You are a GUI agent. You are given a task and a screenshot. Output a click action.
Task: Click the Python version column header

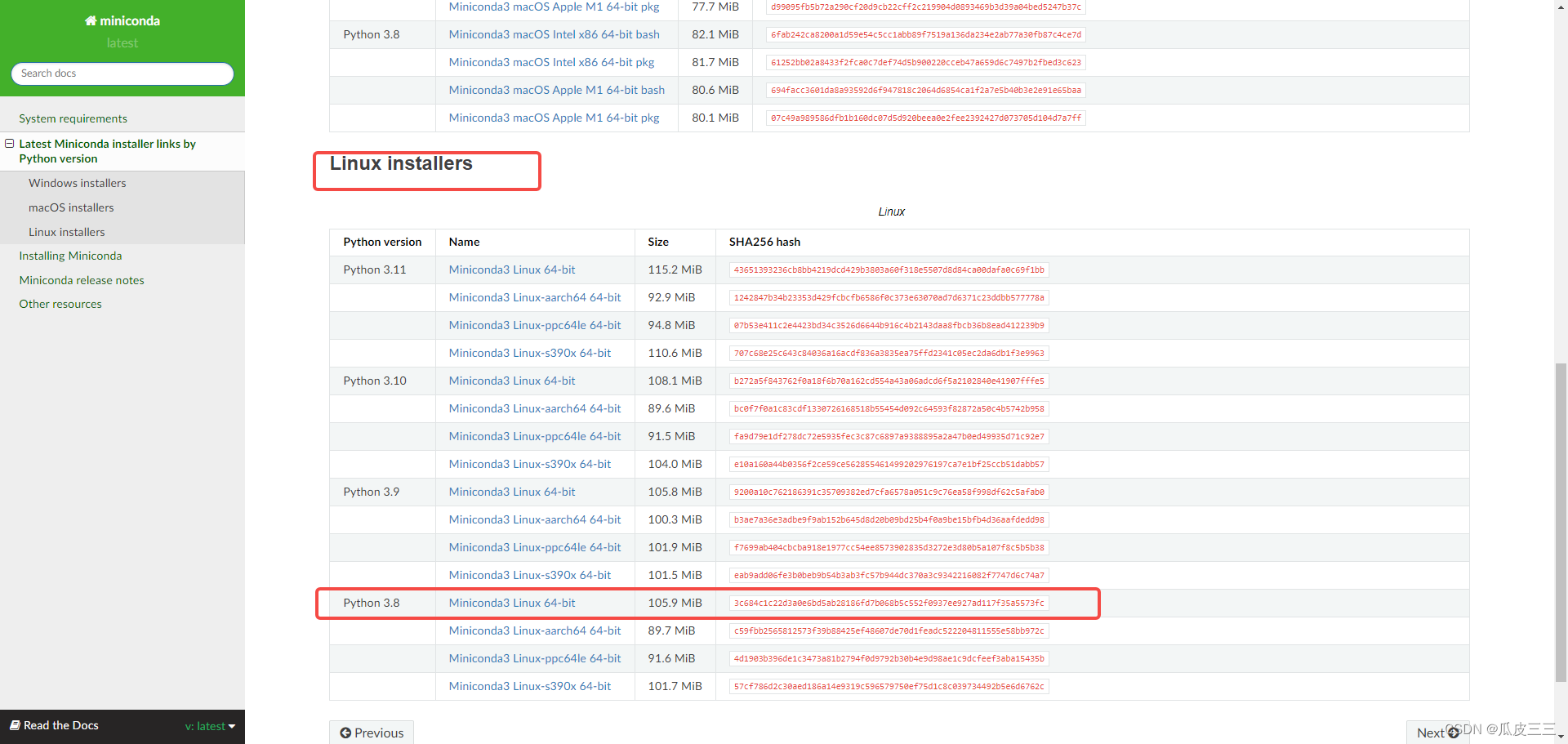pyautogui.click(x=382, y=242)
